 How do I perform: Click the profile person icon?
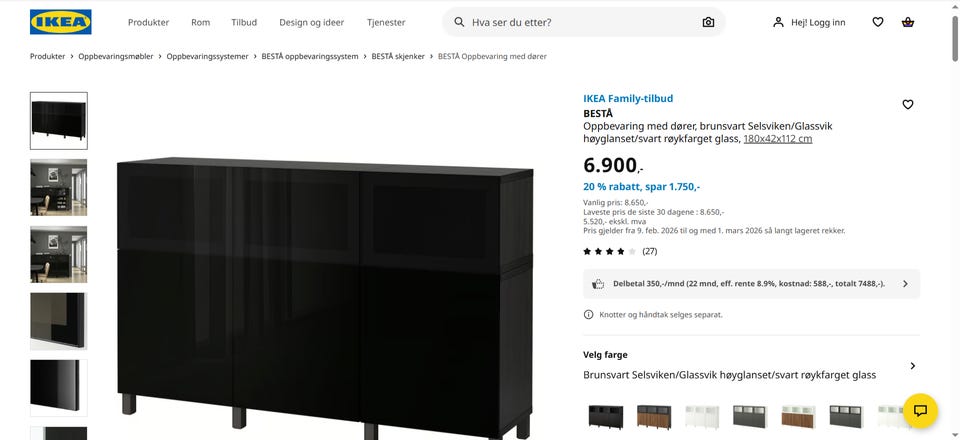778,22
